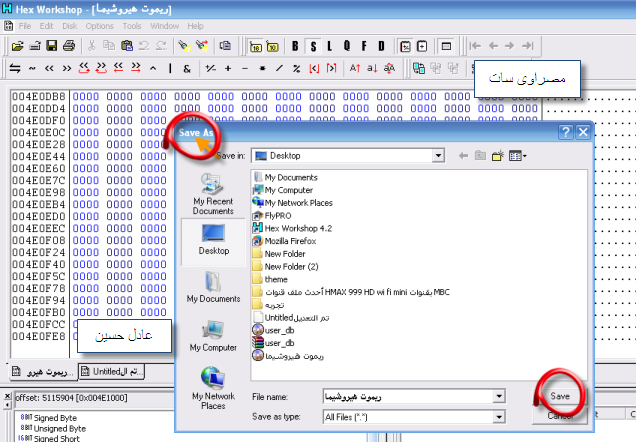Click the navigate back arrow in toolbar
The width and height of the screenshot is (636, 442).
(x=493, y=46)
